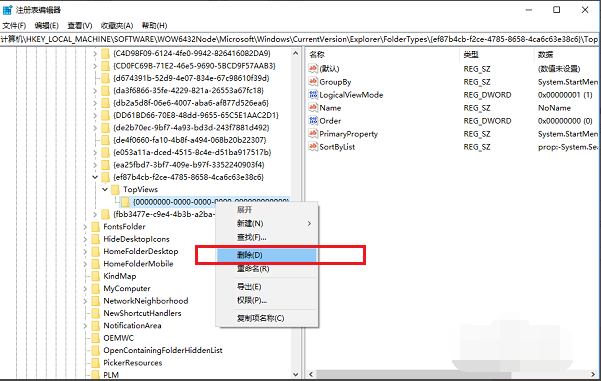Click the Registry Editor app icon in title bar
The height and width of the screenshot is (381, 601).
pyautogui.click(x=8, y=10)
